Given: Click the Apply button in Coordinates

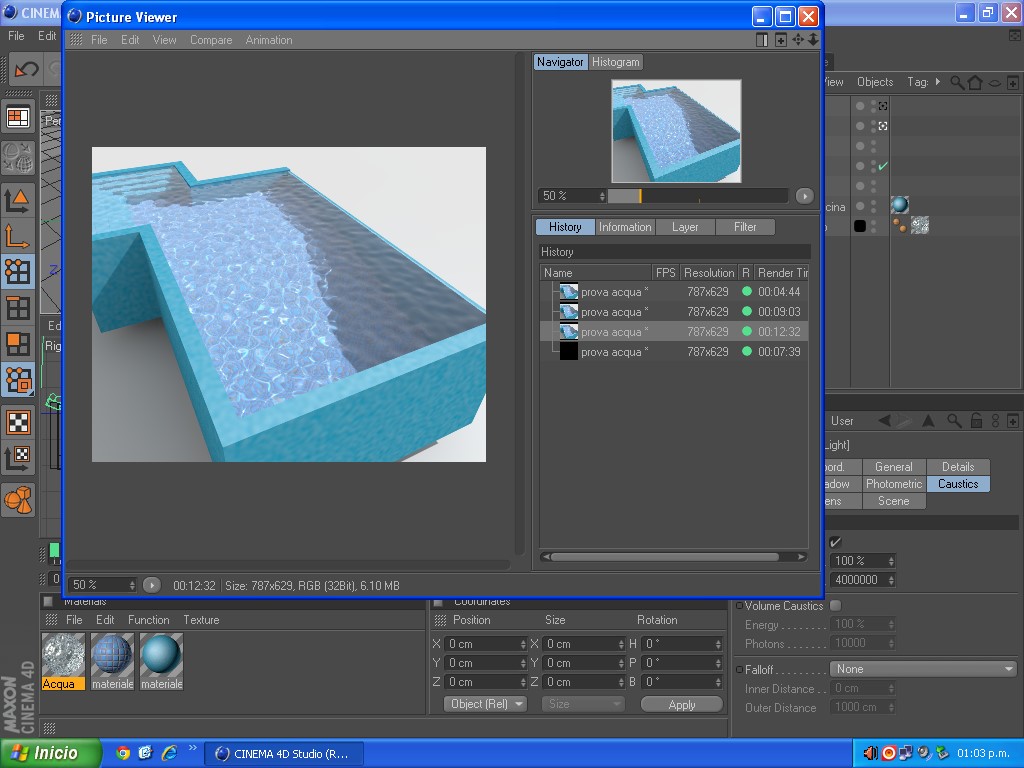Looking at the screenshot, I should pyautogui.click(x=682, y=705).
